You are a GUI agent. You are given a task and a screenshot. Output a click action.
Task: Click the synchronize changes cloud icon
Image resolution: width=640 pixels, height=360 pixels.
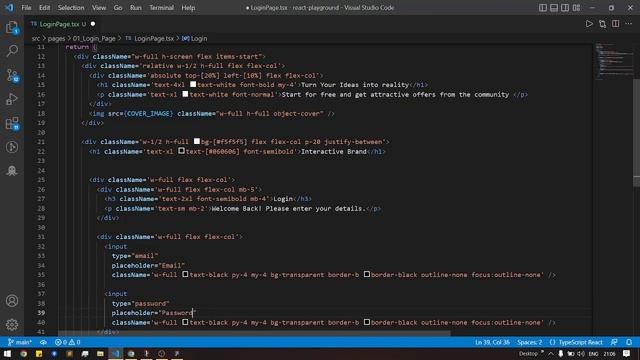click(x=43, y=342)
